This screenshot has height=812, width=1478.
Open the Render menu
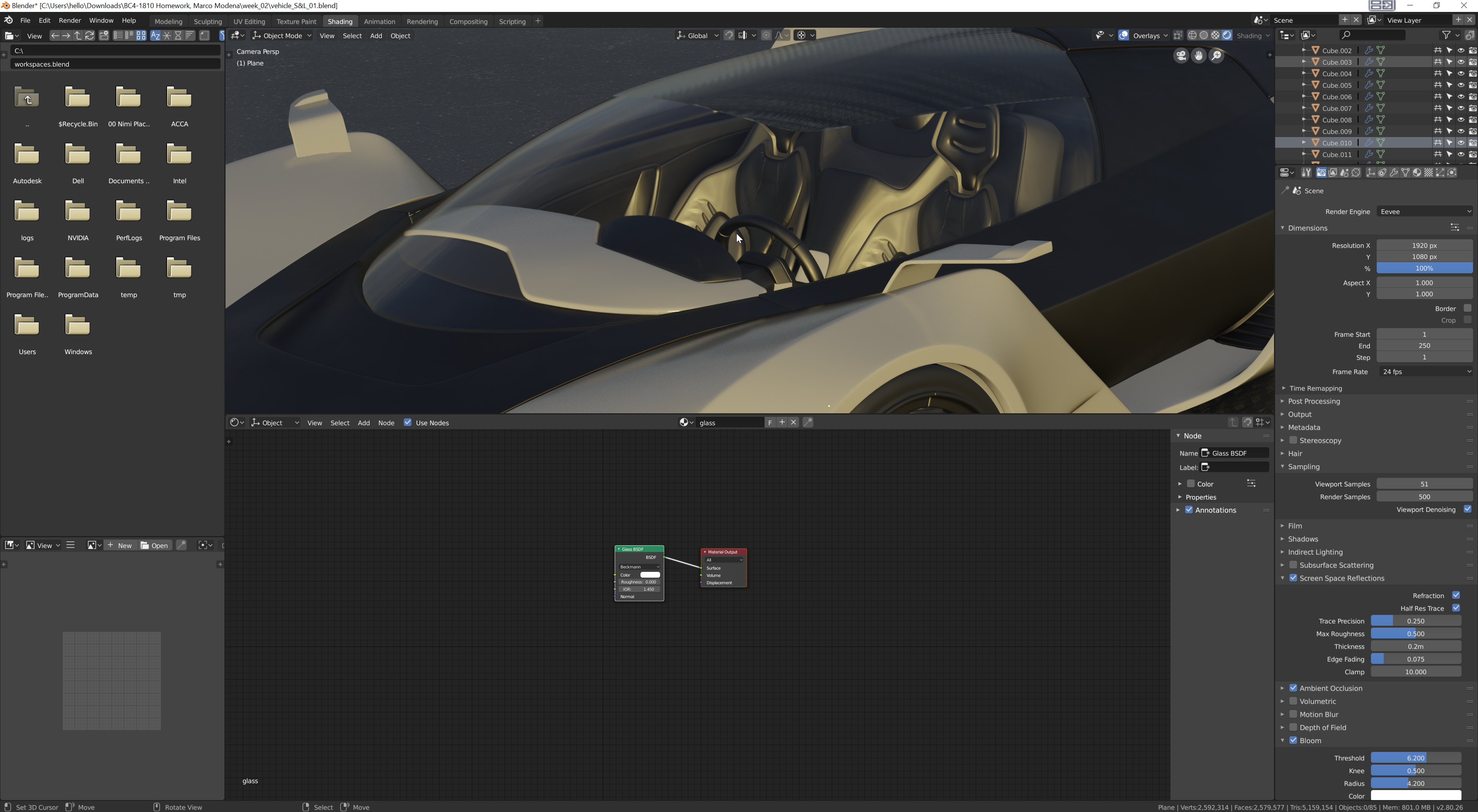pos(69,20)
